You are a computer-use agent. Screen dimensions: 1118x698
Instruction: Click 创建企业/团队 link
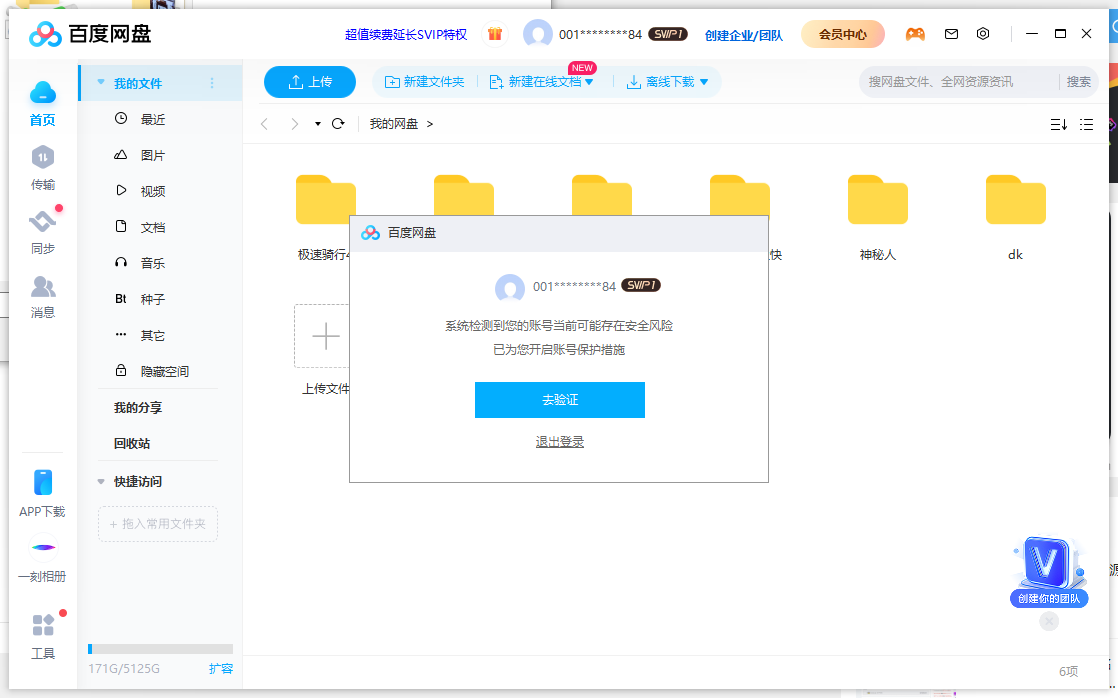point(744,35)
